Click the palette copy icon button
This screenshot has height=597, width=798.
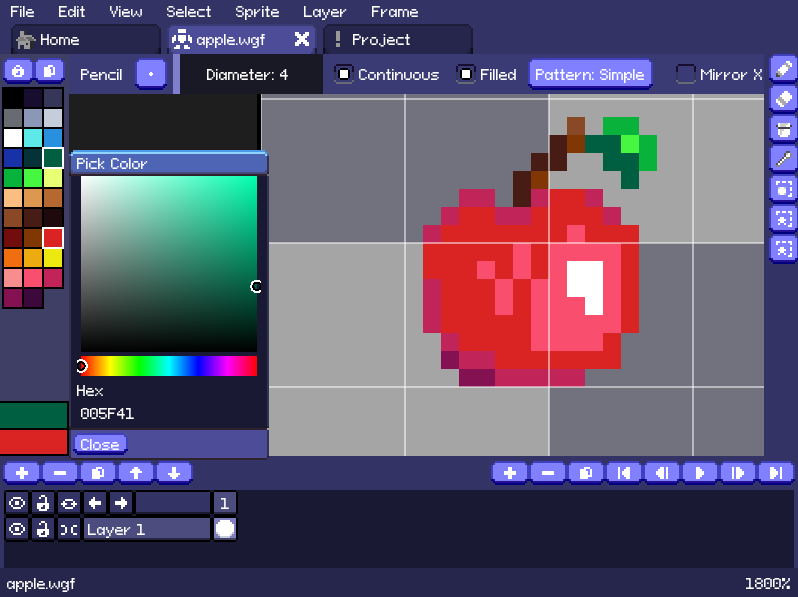click(x=49, y=71)
